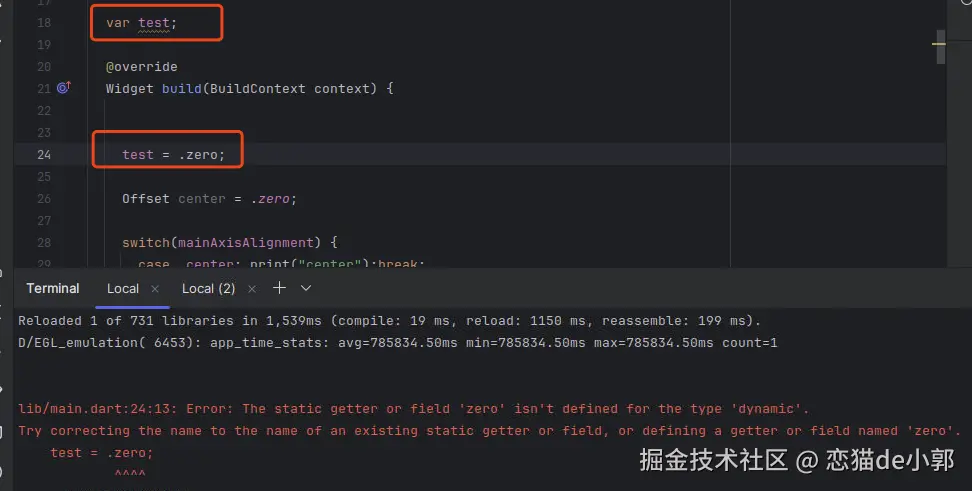
Task: Click the yellow warning stripe on scrollbar
Action: pyautogui.click(x=939, y=44)
